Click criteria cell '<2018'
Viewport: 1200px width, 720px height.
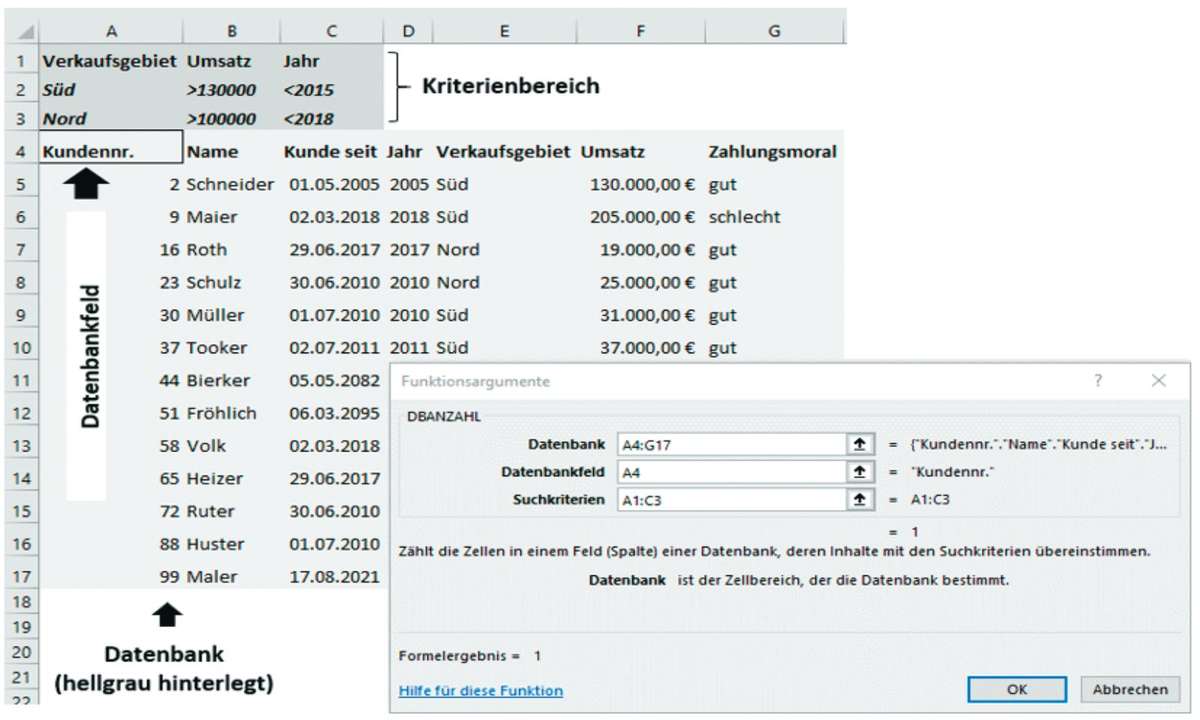tap(332, 118)
